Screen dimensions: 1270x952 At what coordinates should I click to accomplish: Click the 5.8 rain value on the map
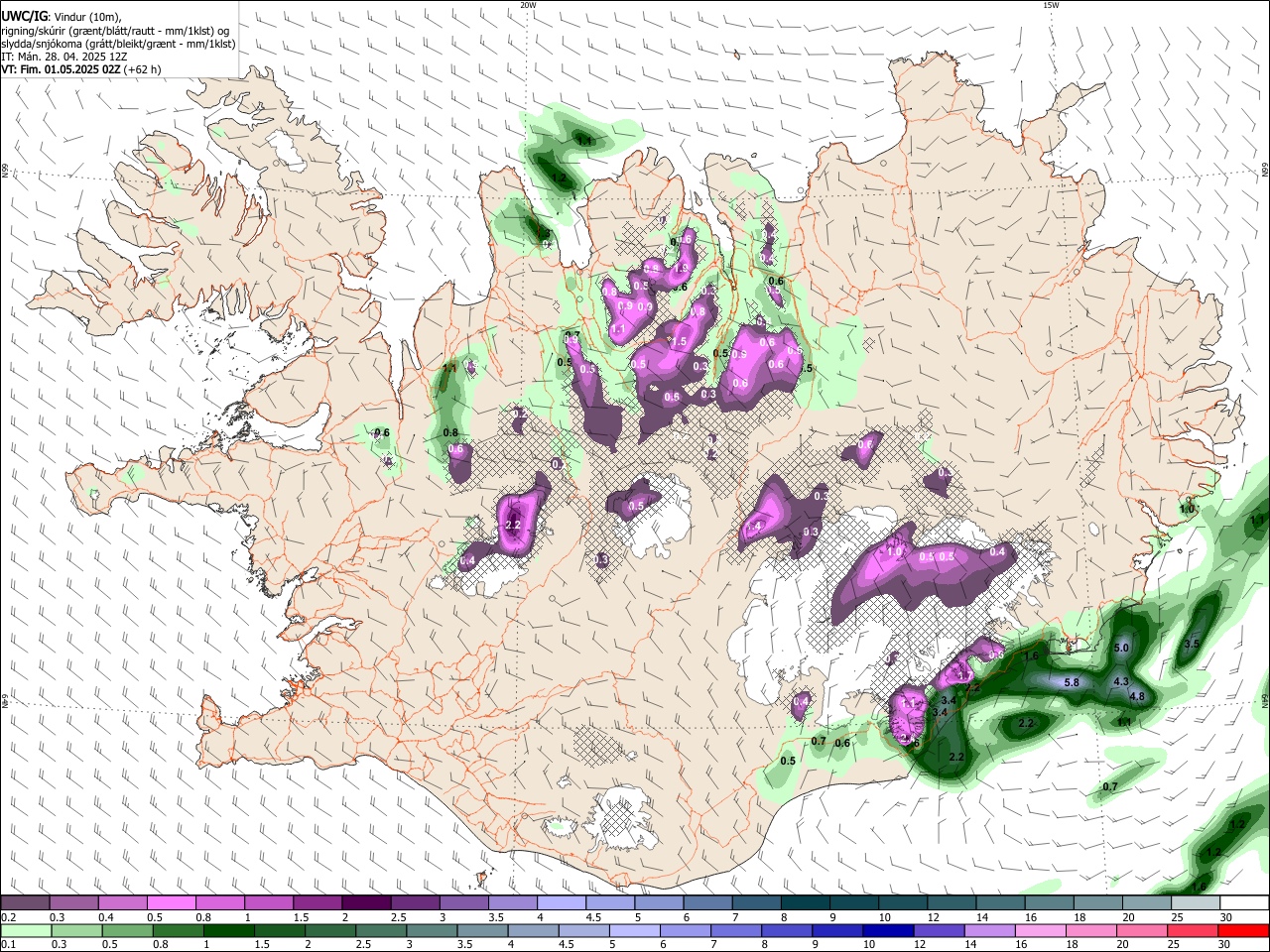(x=1072, y=682)
